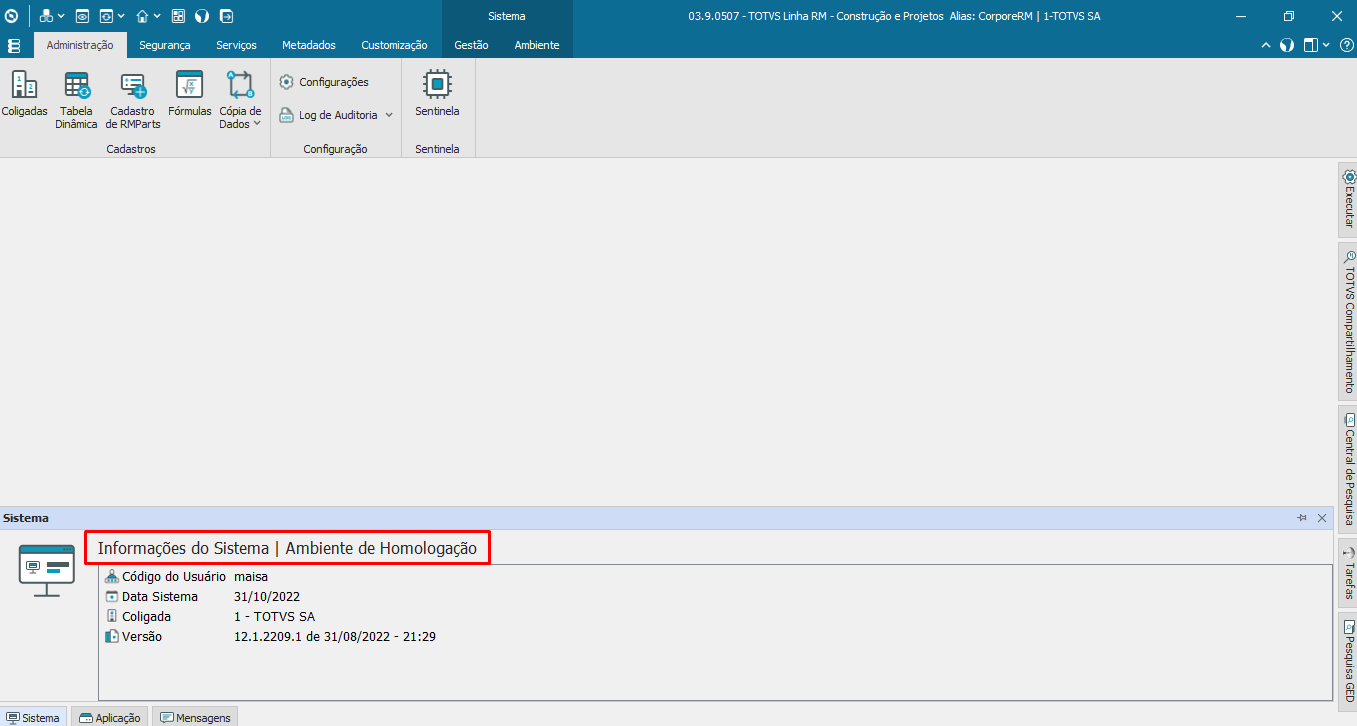
Task: Select the Administração ribbon tab
Action: (x=80, y=45)
